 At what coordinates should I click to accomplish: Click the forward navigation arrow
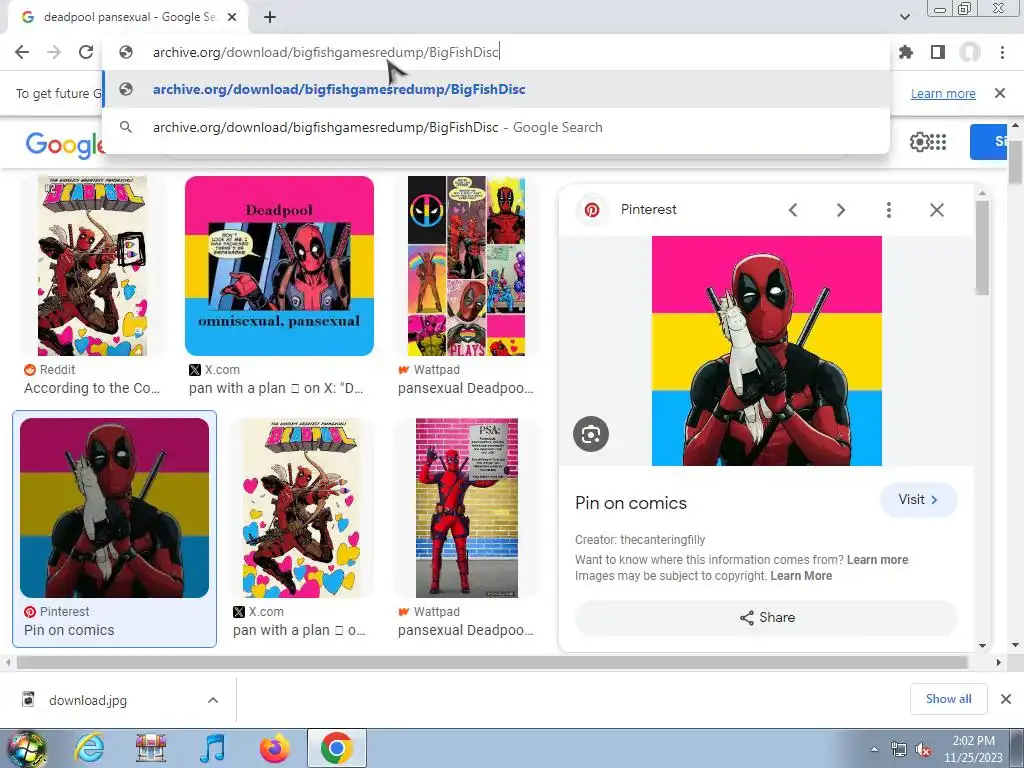click(54, 52)
